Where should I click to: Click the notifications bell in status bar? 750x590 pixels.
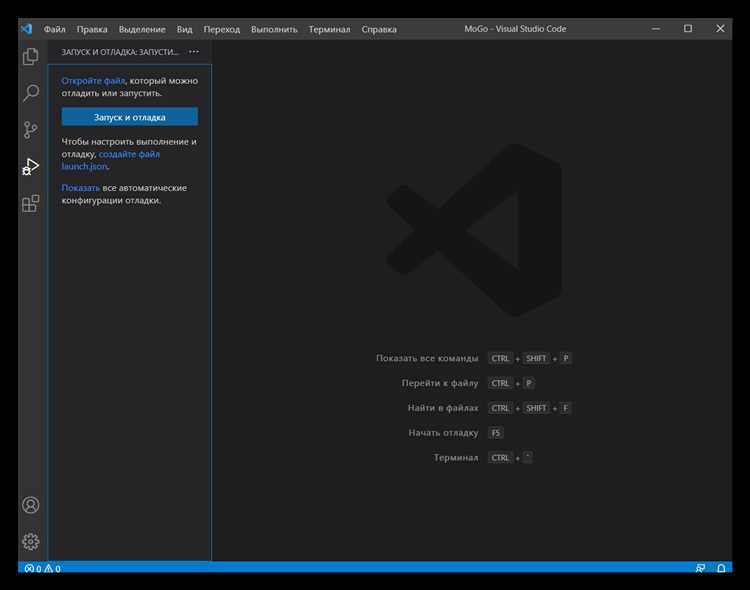722,569
